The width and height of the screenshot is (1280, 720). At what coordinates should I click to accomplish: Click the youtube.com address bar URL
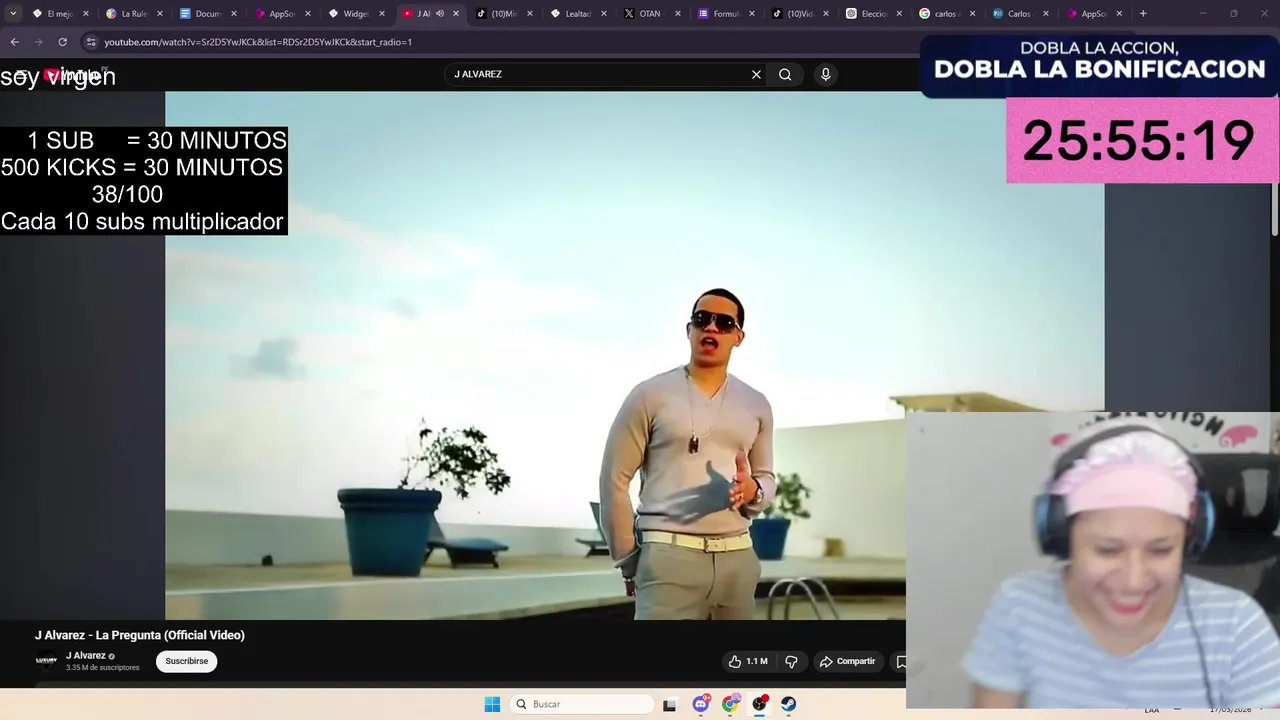(258, 42)
